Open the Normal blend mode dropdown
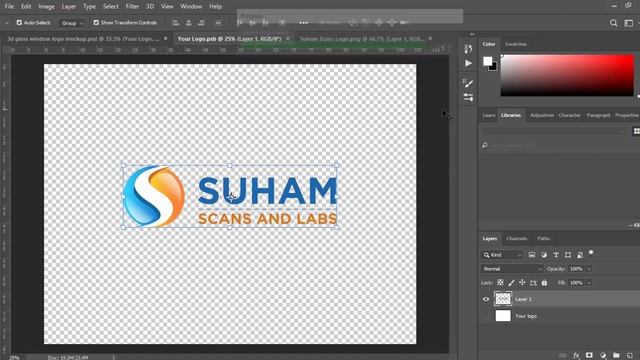The image size is (640, 360). (512, 269)
